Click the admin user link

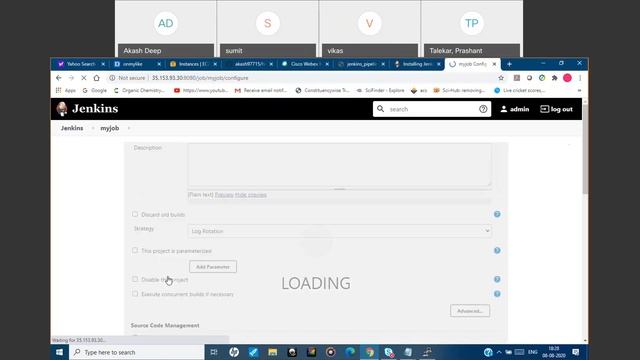point(514,109)
